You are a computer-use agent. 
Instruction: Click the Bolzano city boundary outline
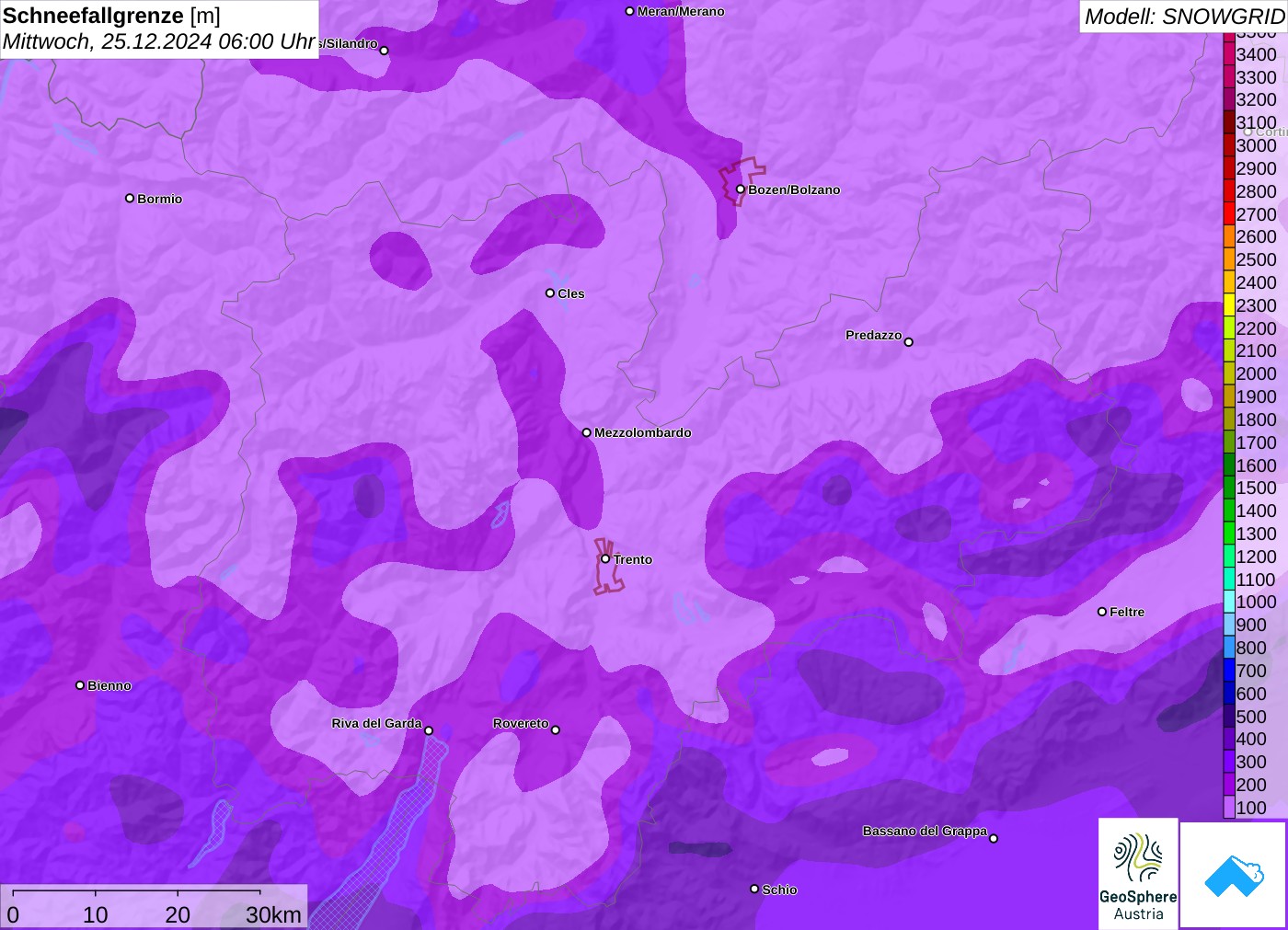tap(741, 181)
